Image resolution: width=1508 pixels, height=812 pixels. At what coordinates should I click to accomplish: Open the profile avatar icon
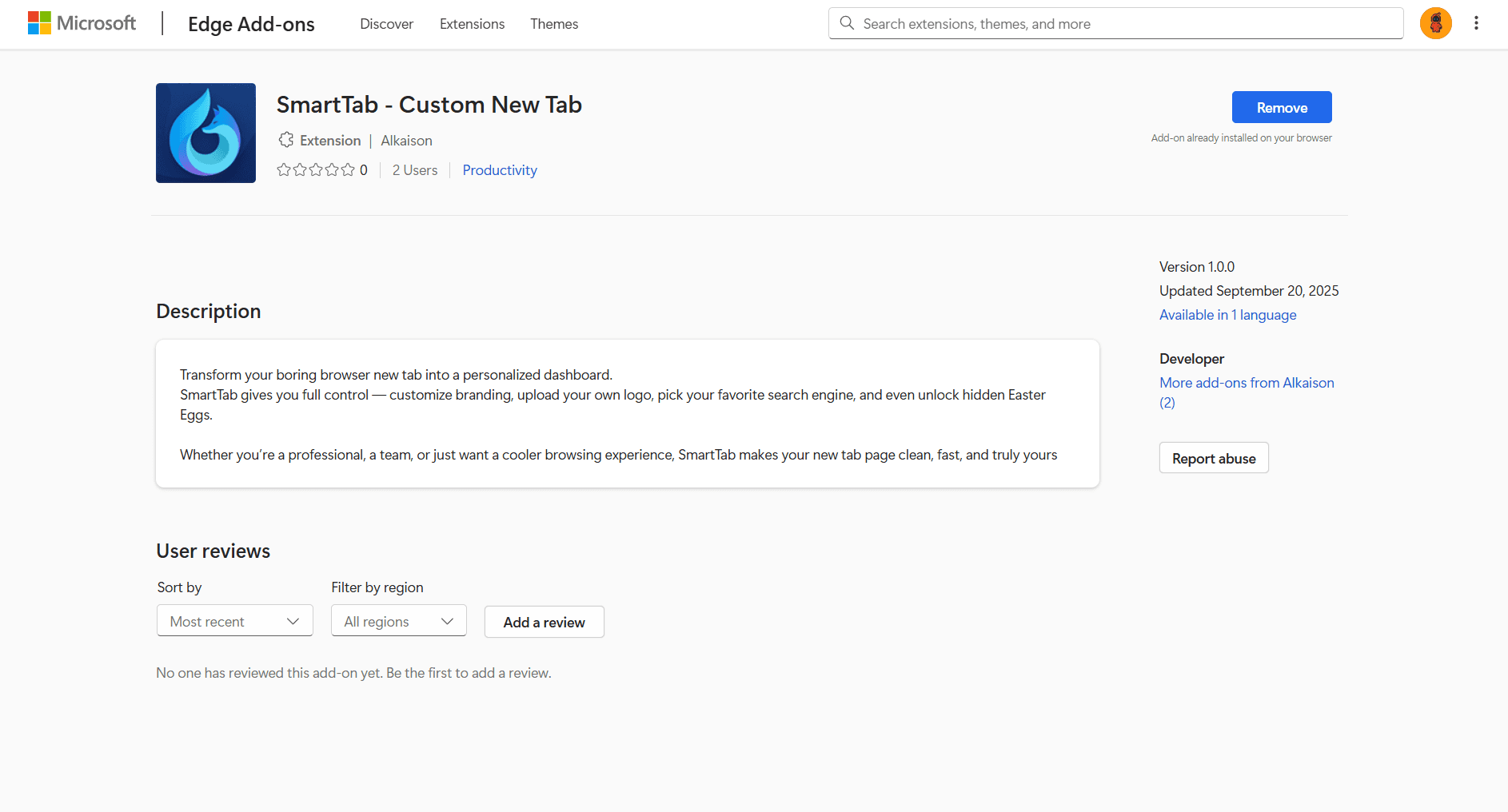[1435, 23]
